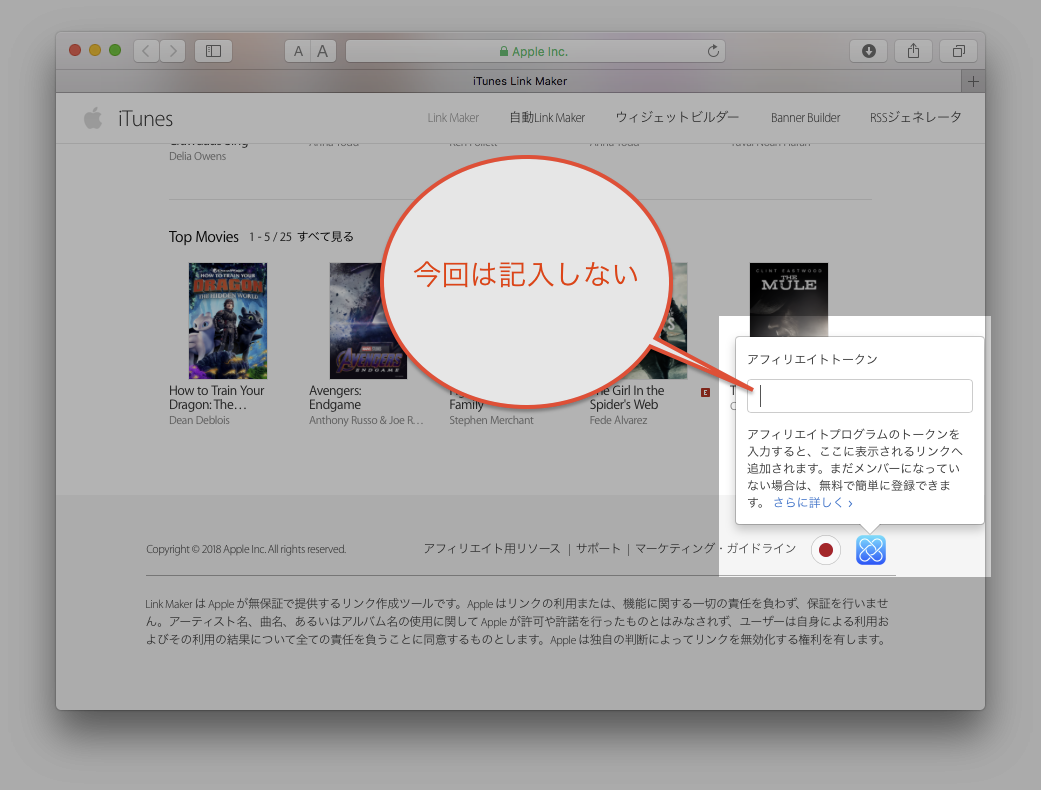Open 自動Link Maker
This screenshot has width=1041, height=790.
click(547, 117)
